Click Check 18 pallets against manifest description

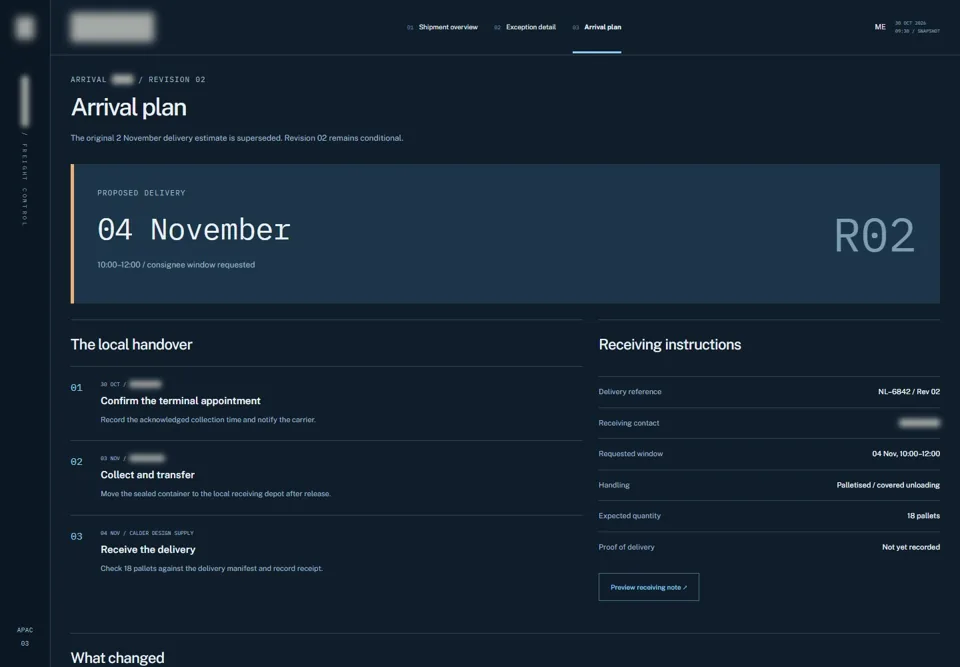click(211, 568)
